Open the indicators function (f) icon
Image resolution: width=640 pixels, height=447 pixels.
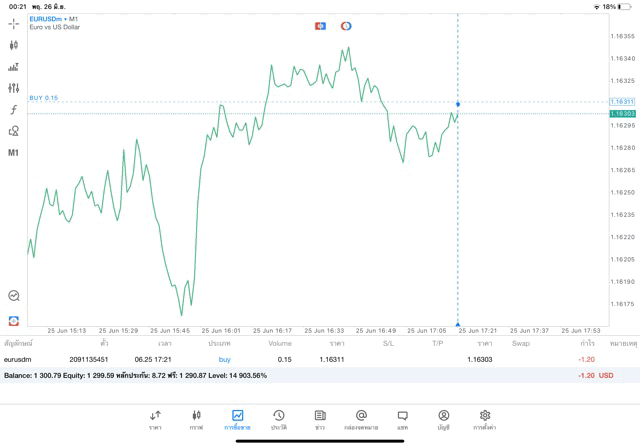13,110
